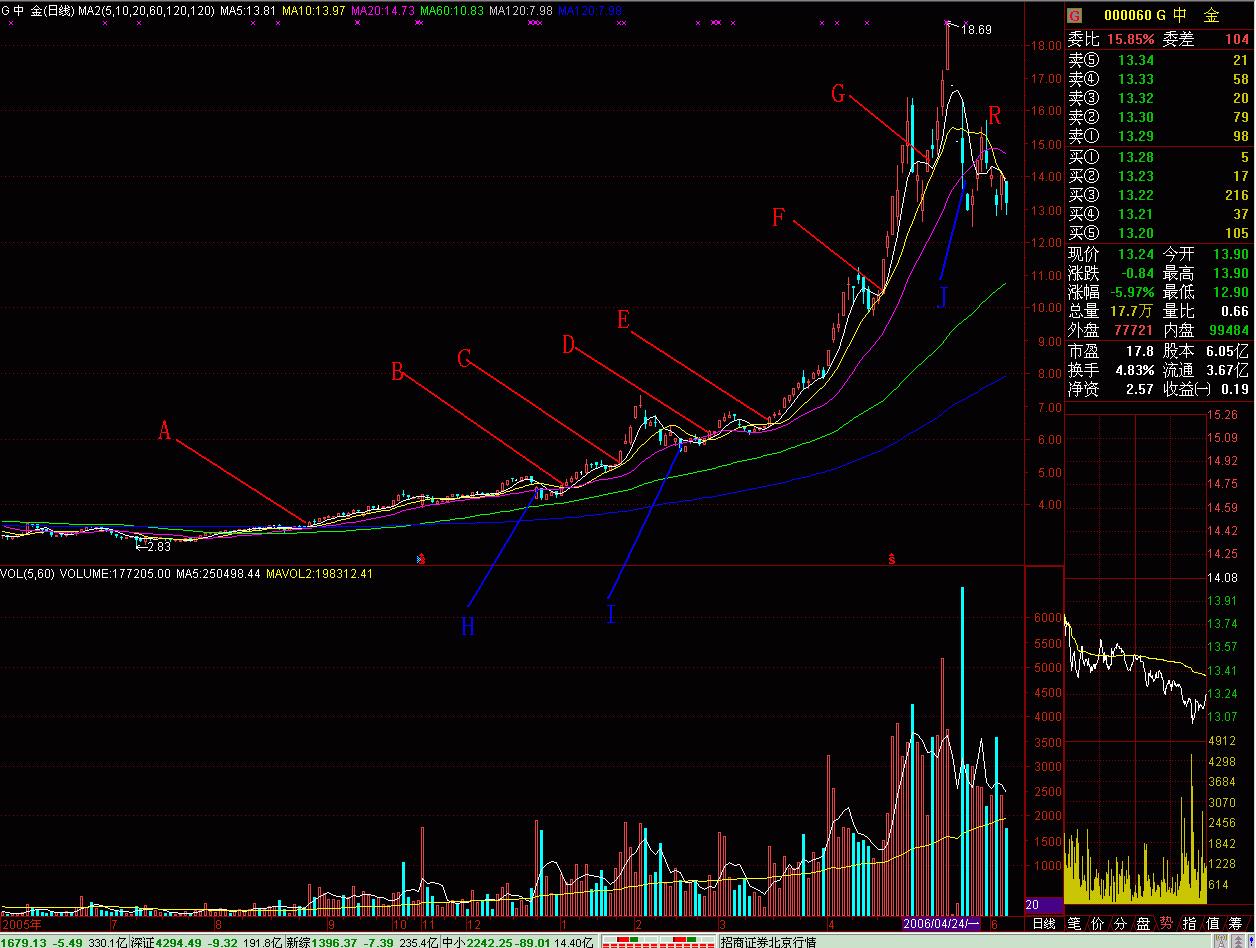Select the 卖⑤ ask price 13.34 row
This screenshot has width=1256, height=948.
coord(1159,60)
